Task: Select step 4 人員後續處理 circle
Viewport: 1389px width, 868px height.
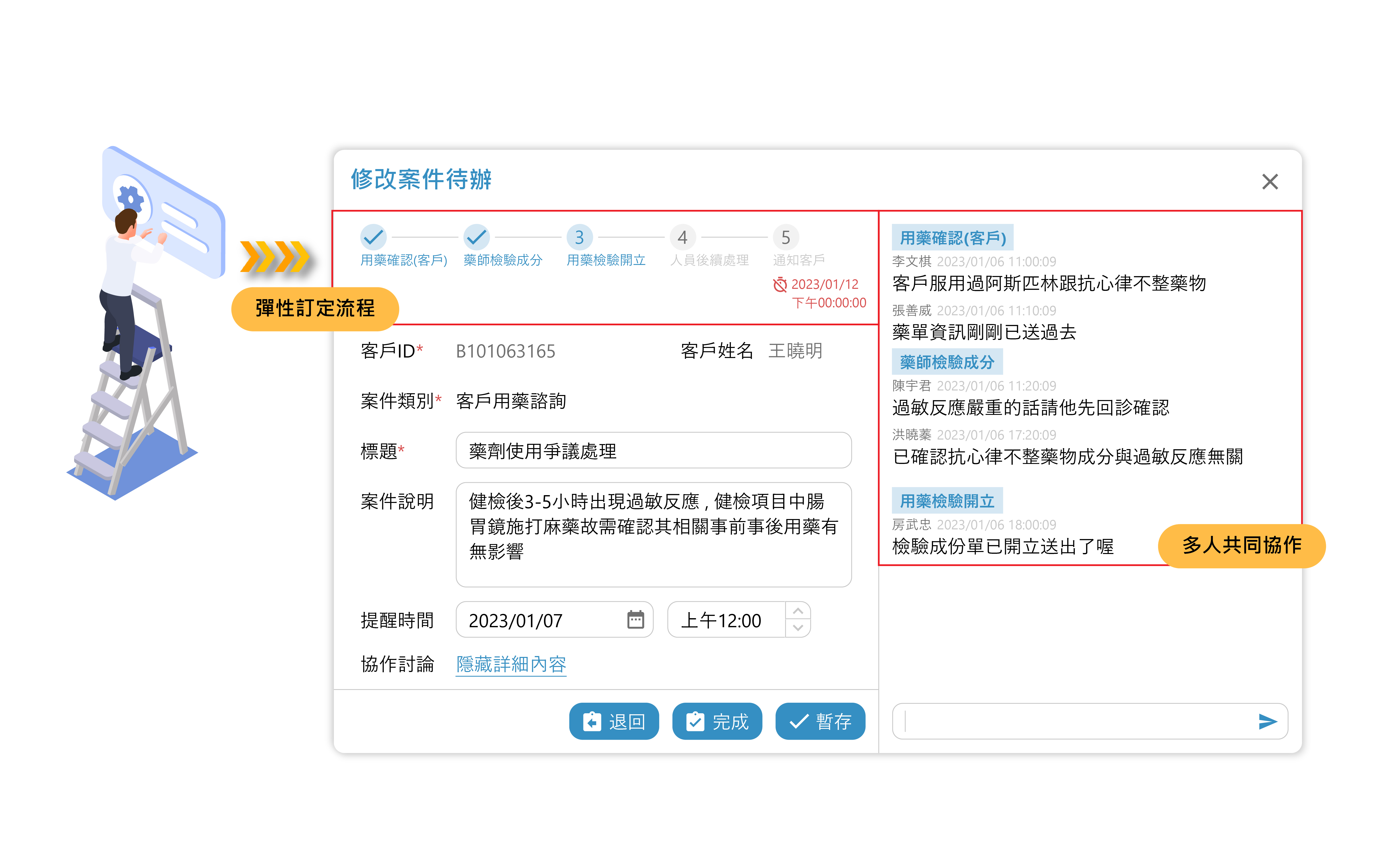Action: (x=683, y=236)
